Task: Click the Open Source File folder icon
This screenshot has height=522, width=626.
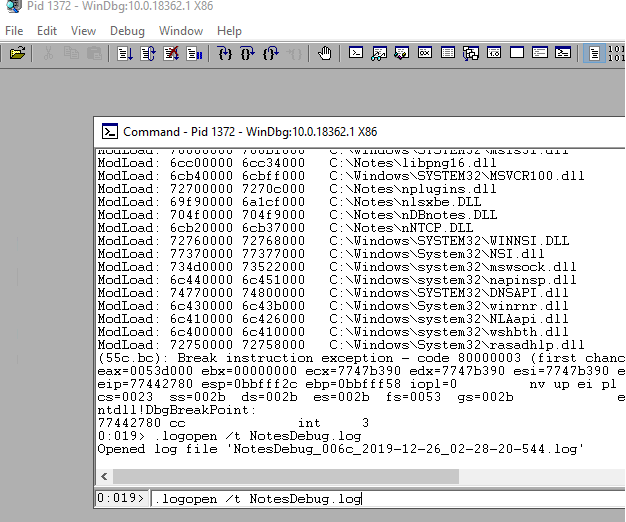Action: [17, 53]
